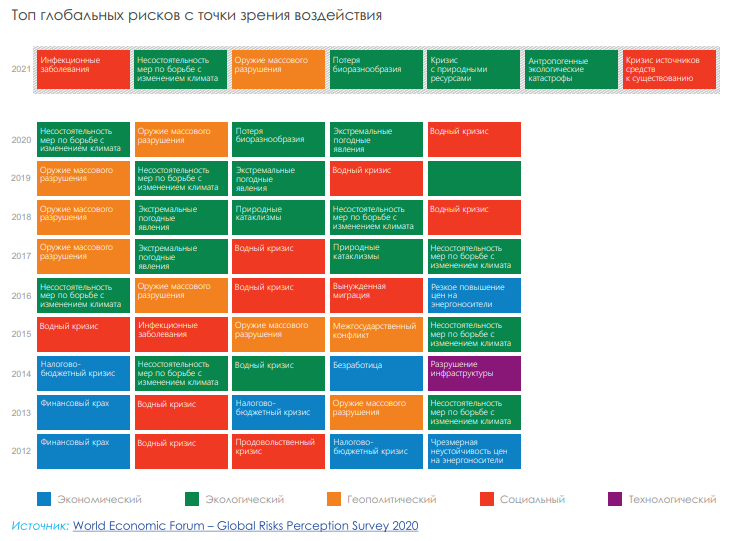Open the World Economic Forum survey link
This screenshot has height=541, width=729.
tap(245, 525)
